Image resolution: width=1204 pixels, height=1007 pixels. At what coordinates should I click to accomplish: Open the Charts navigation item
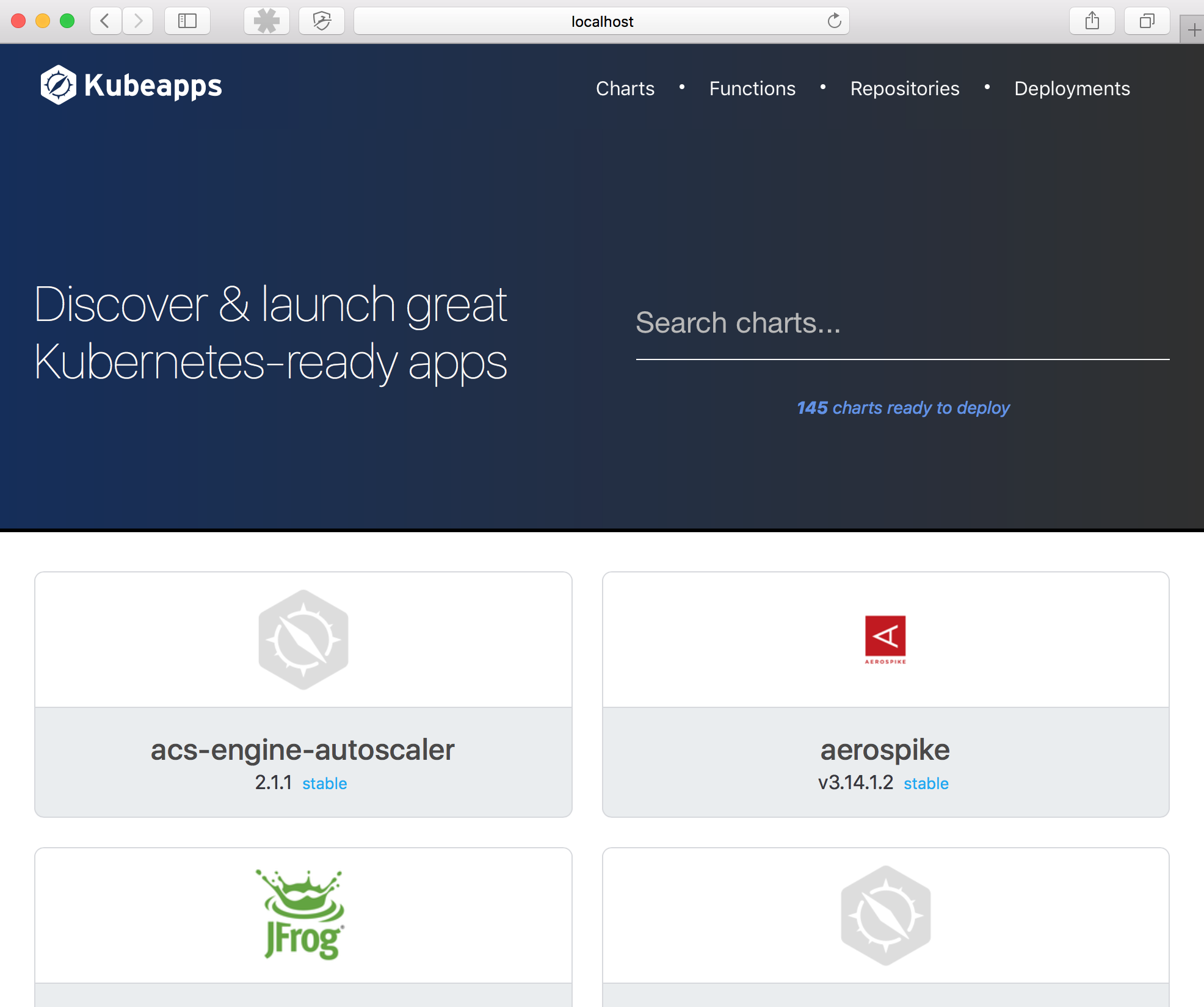coord(625,88)
